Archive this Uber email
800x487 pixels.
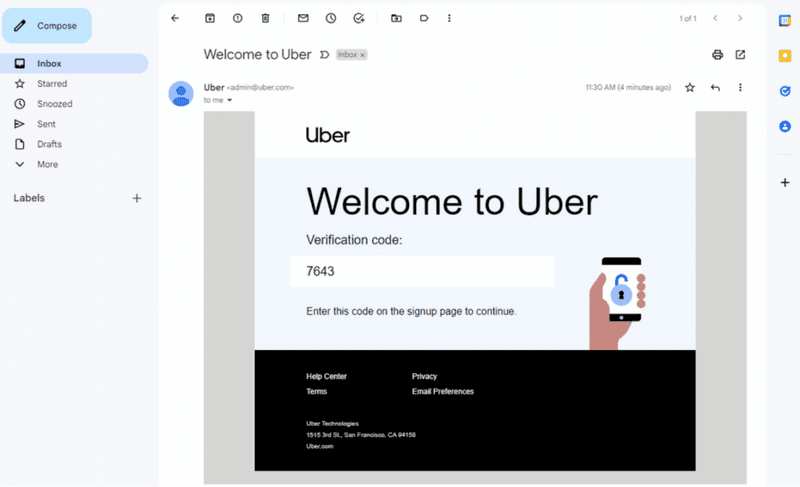[210, 18]
